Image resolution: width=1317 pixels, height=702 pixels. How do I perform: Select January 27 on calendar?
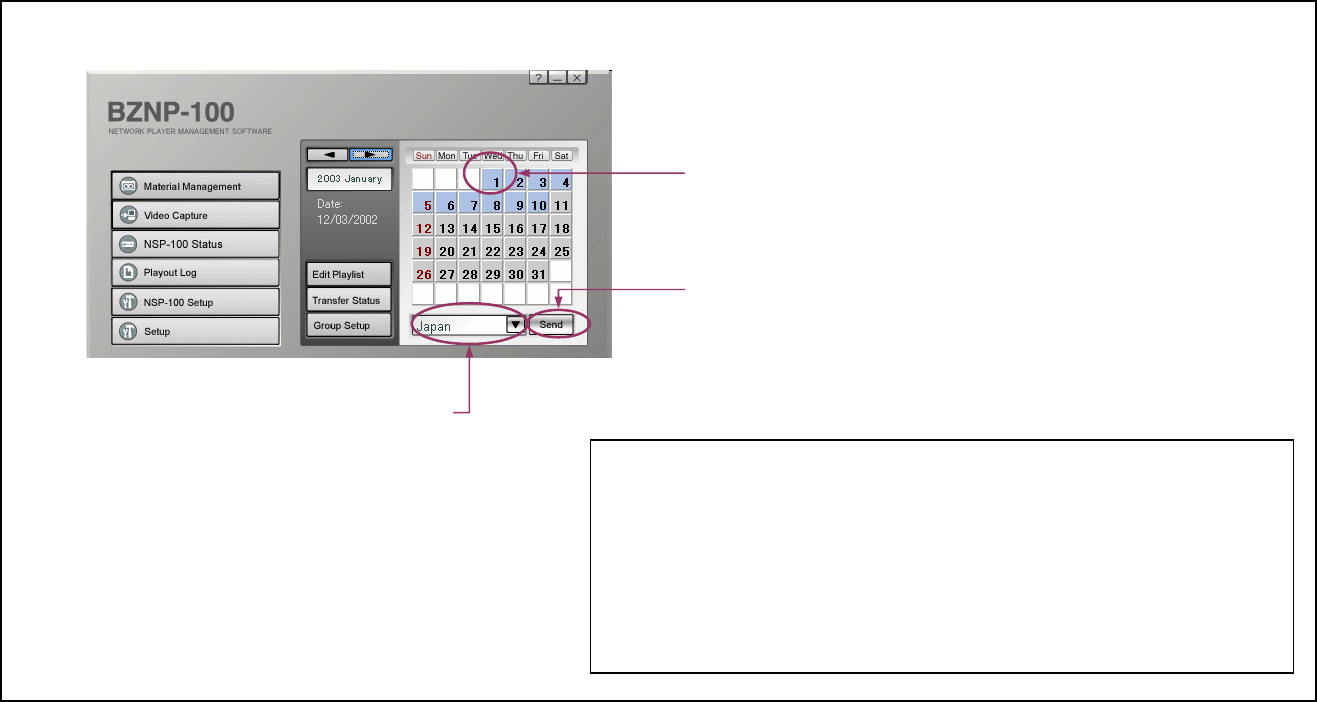pos(447,271)
